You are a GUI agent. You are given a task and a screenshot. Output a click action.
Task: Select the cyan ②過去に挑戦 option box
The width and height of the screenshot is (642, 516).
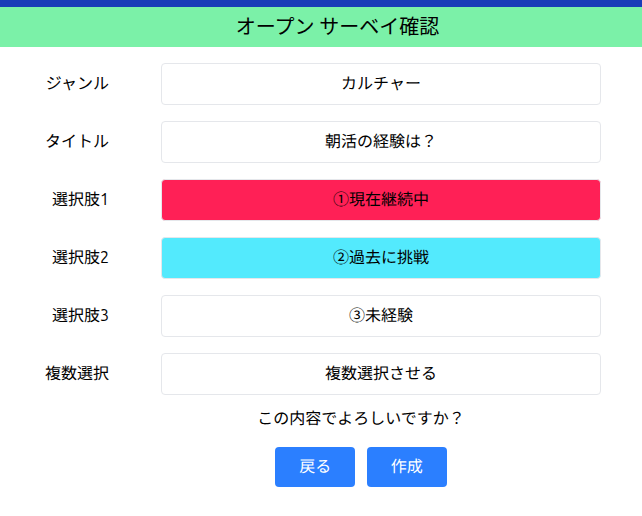[380, 258]
